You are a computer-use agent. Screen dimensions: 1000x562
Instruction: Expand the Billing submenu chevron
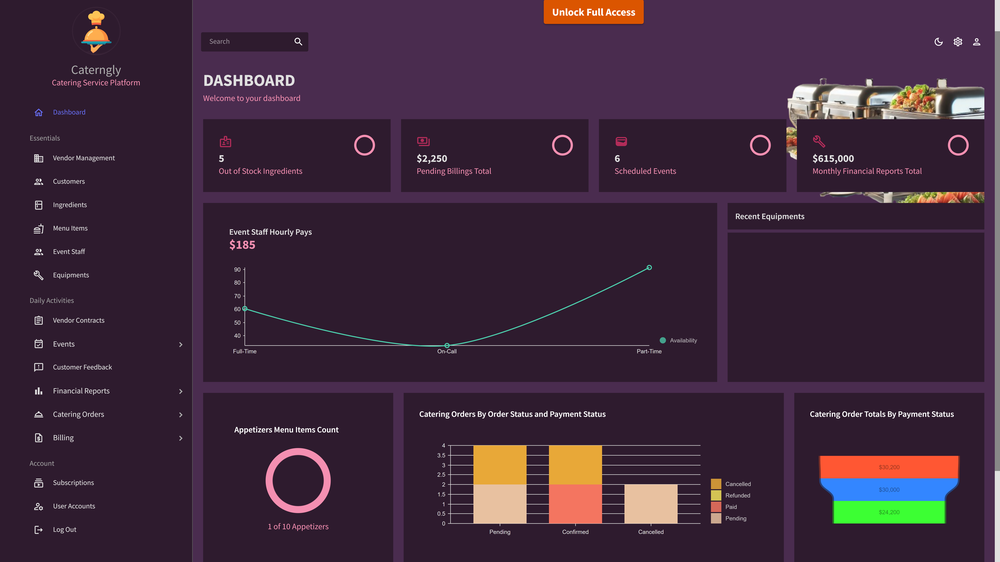[180, 438]
